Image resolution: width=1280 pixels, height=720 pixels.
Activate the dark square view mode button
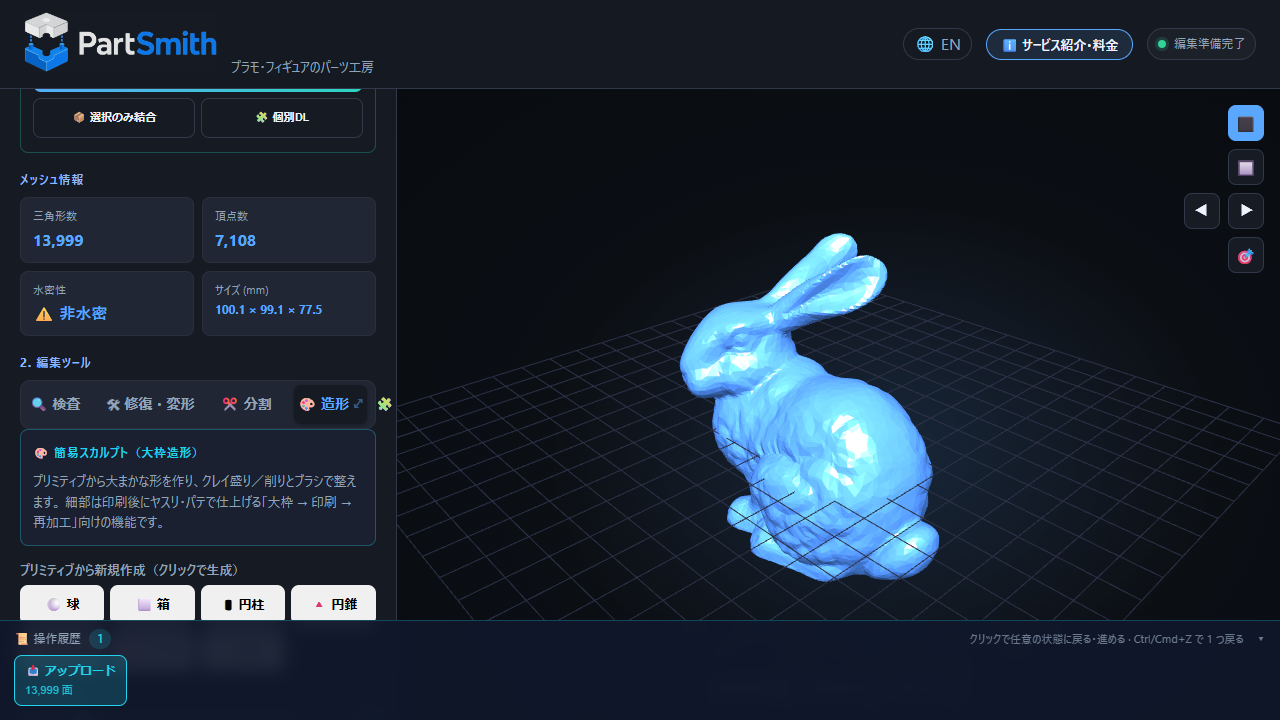click(x=1246, y=123)
